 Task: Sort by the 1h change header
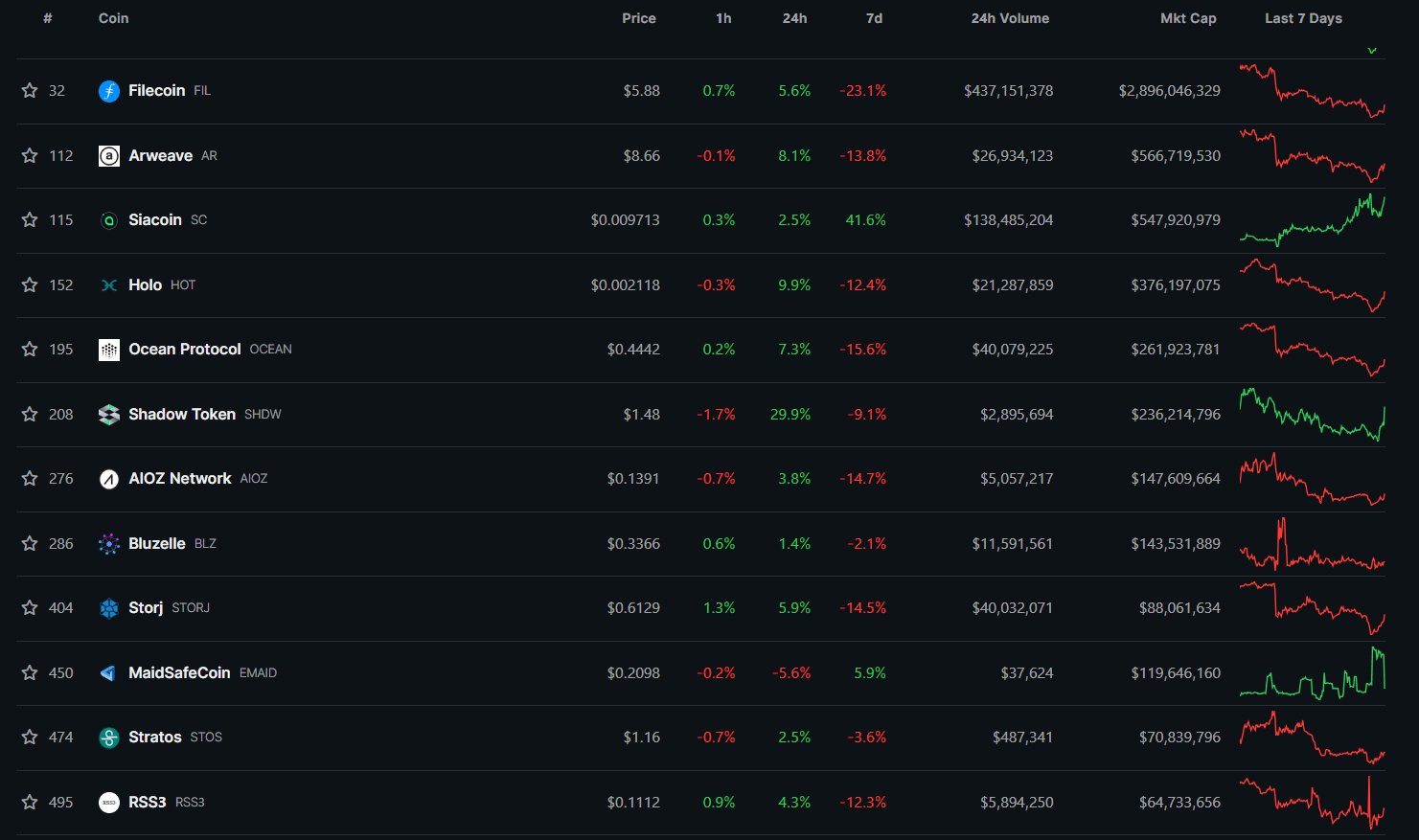pos(723,18)
